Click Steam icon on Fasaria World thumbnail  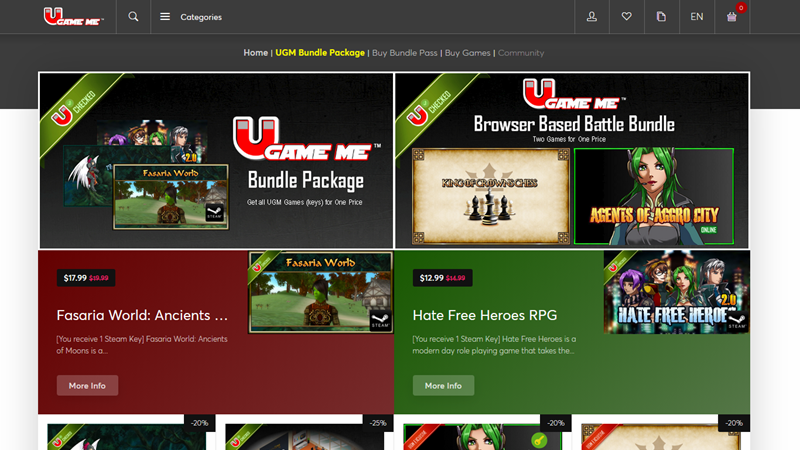tap(380, 320)
